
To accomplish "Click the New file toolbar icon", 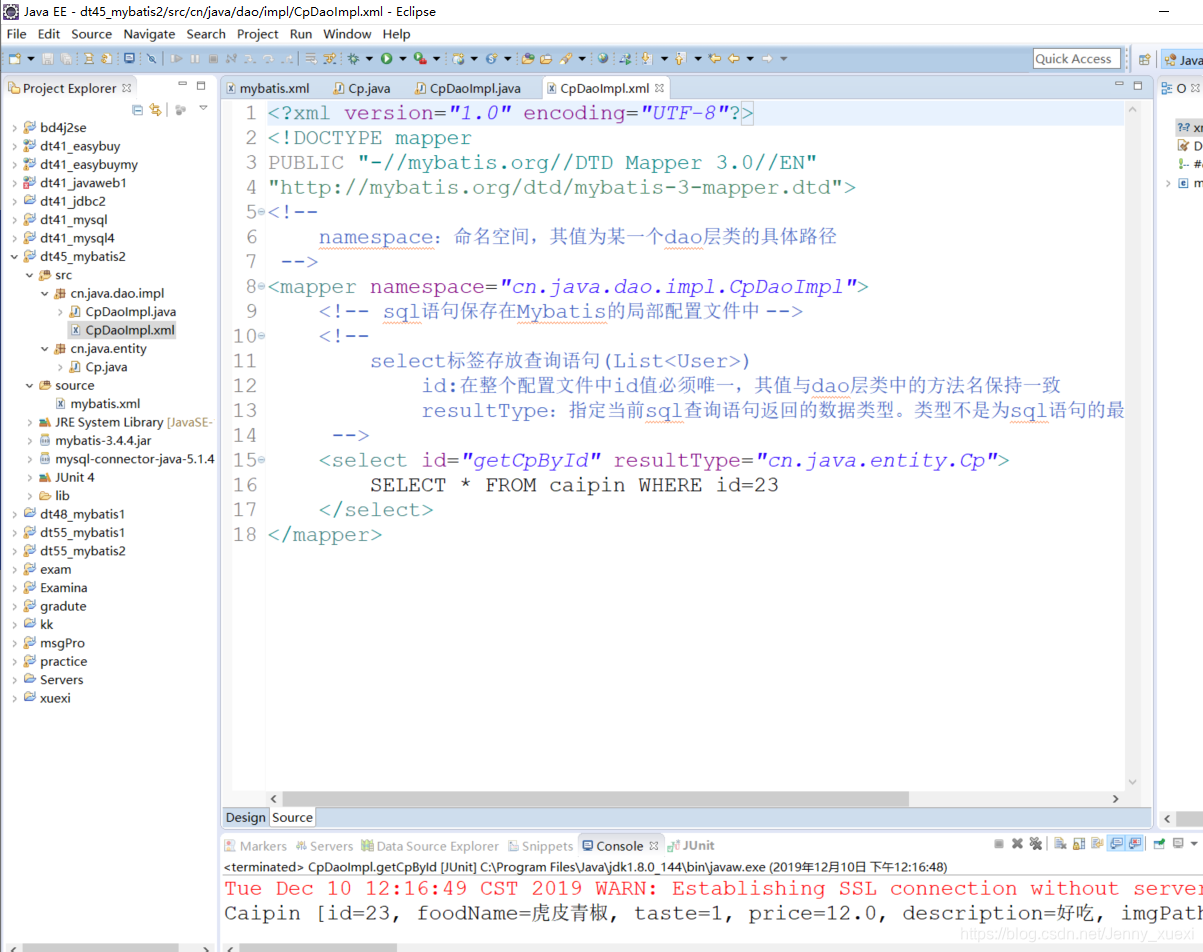I will click(x=13, y=59).
